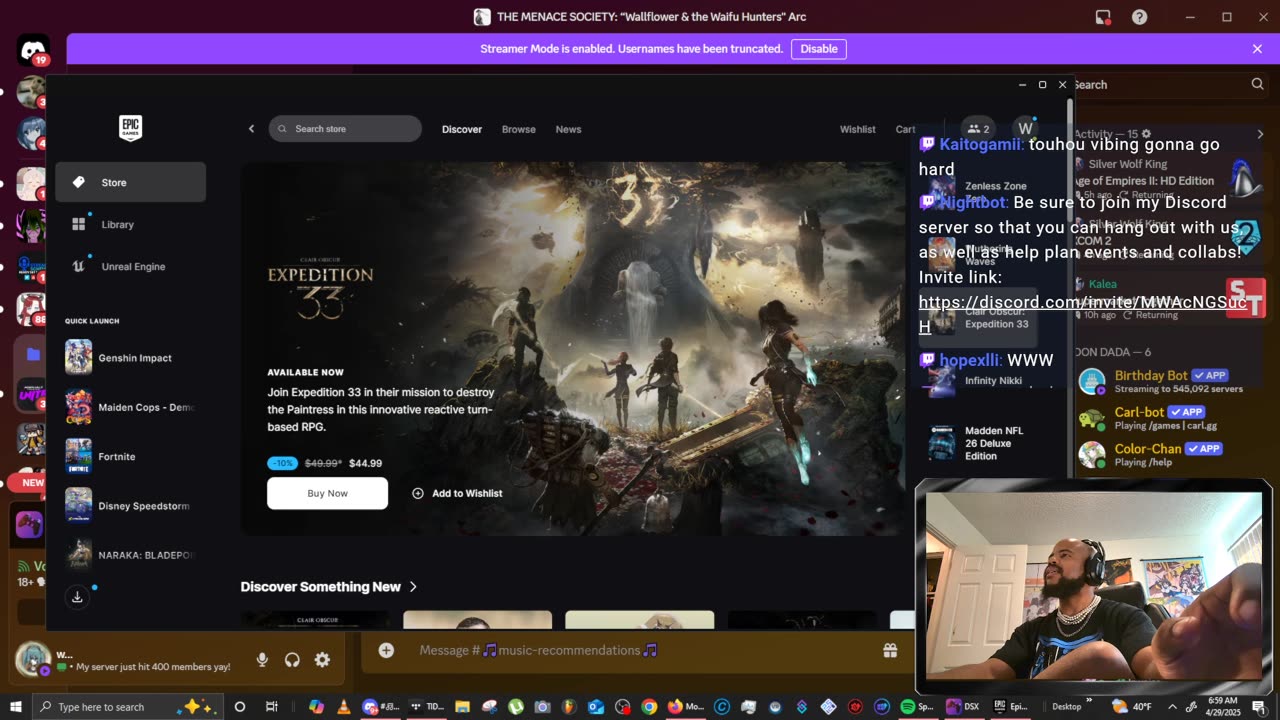Disable Streamer Mode in Discord banner
Screen dimensions: 1280x720
[819, 49]
